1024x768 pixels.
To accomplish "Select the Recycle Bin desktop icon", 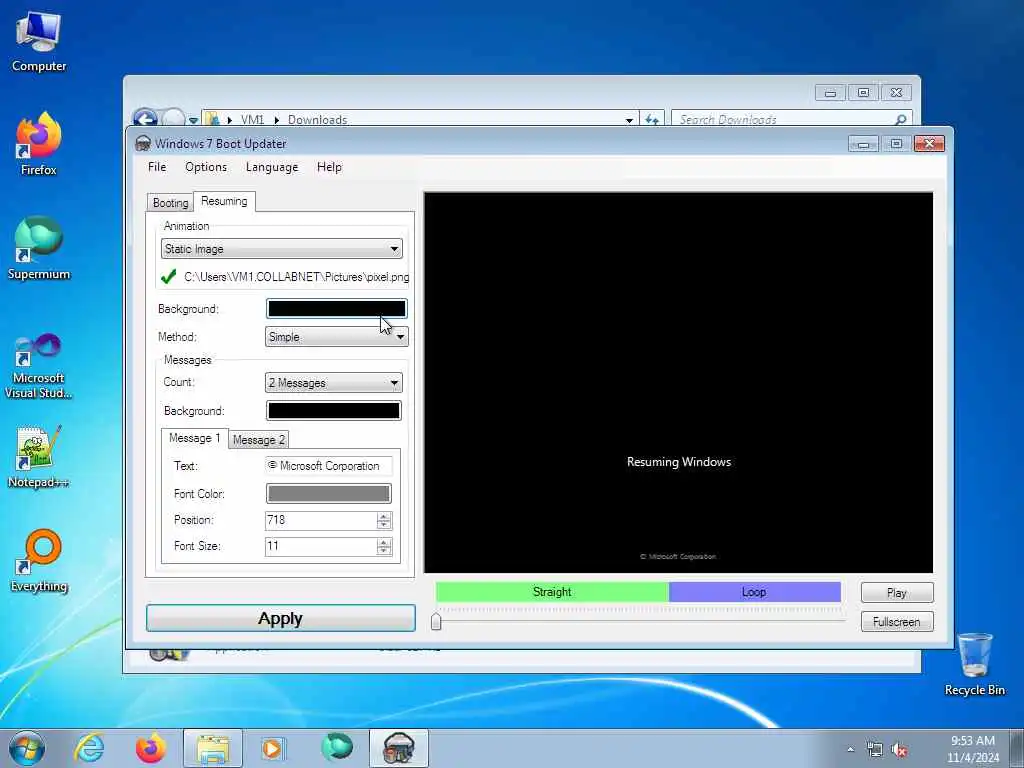I will click(x=974, y=664).
